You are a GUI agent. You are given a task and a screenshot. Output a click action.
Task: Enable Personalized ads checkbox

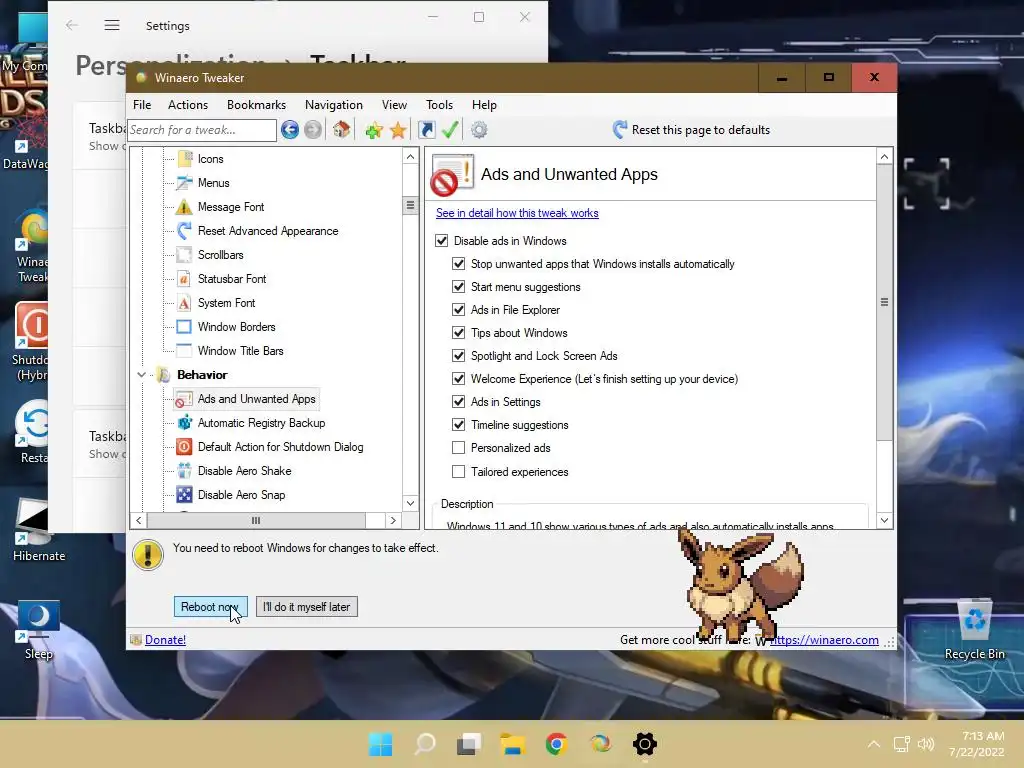click(459, 448)
